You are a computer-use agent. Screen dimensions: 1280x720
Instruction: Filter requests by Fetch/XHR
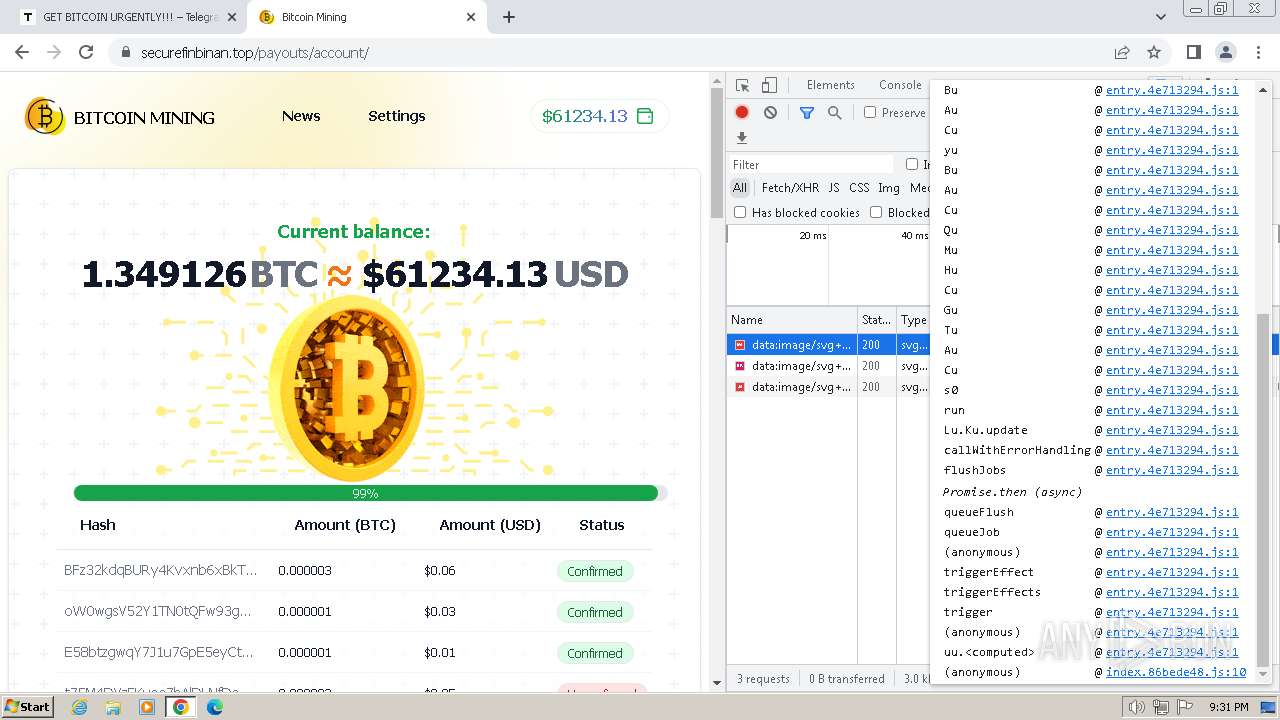(790, 188)
